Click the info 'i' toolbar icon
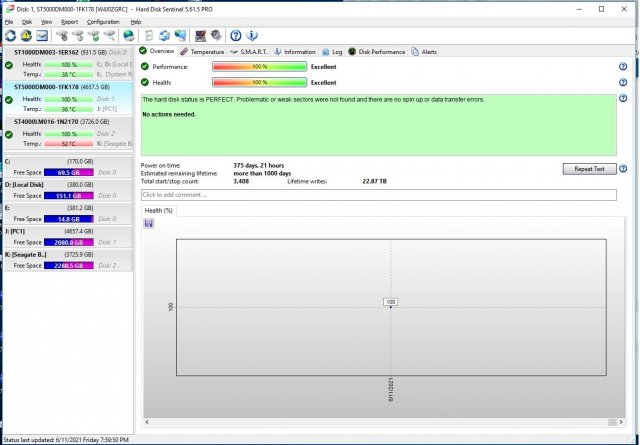This screenshot has width=640, height=445. click(x=250, y=35)
